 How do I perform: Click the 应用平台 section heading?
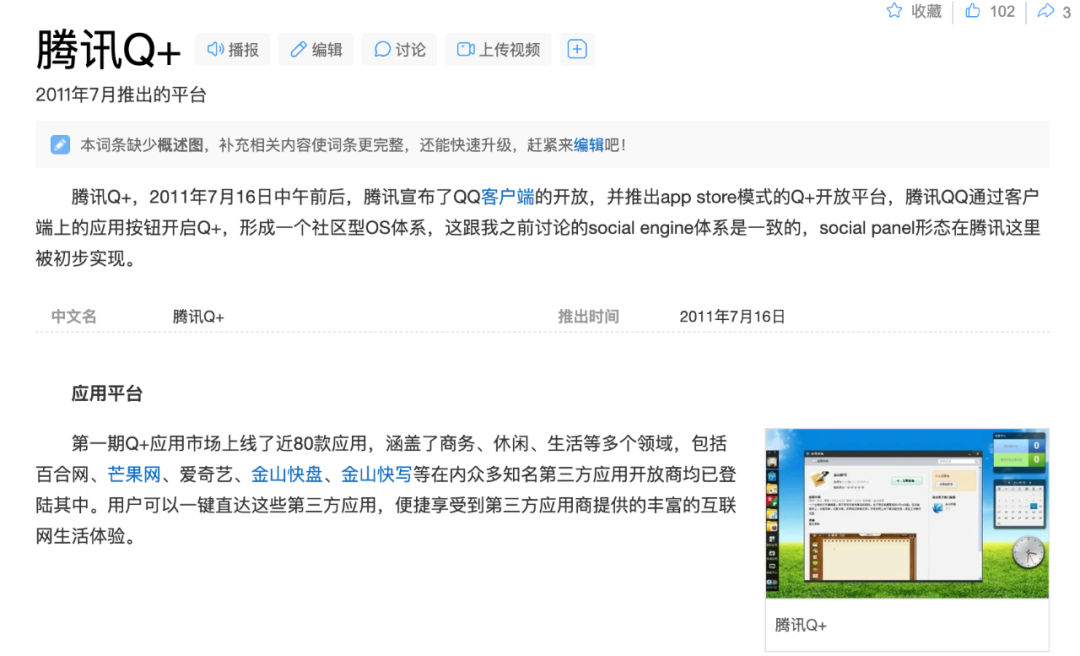107,393
